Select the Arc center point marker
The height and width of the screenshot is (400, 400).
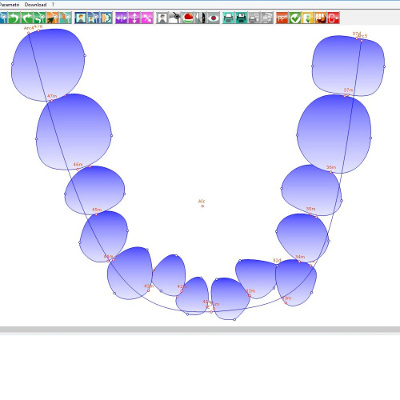click(x=202, y=206)
